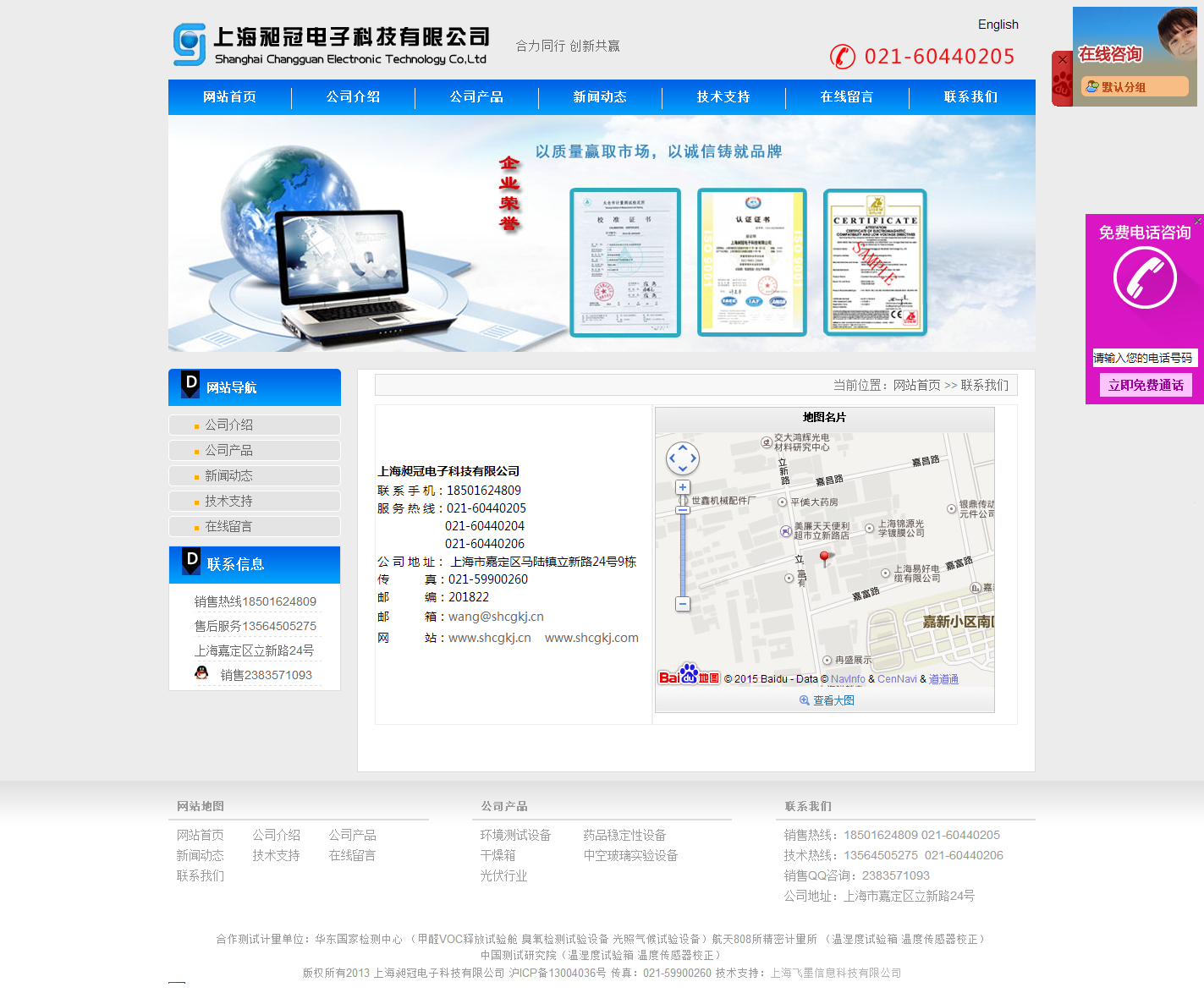Image resolution: width=1204 pixels, height=1004 pixels.
Task: Click the map zoom-in plus button
Action: click(683, 487)
